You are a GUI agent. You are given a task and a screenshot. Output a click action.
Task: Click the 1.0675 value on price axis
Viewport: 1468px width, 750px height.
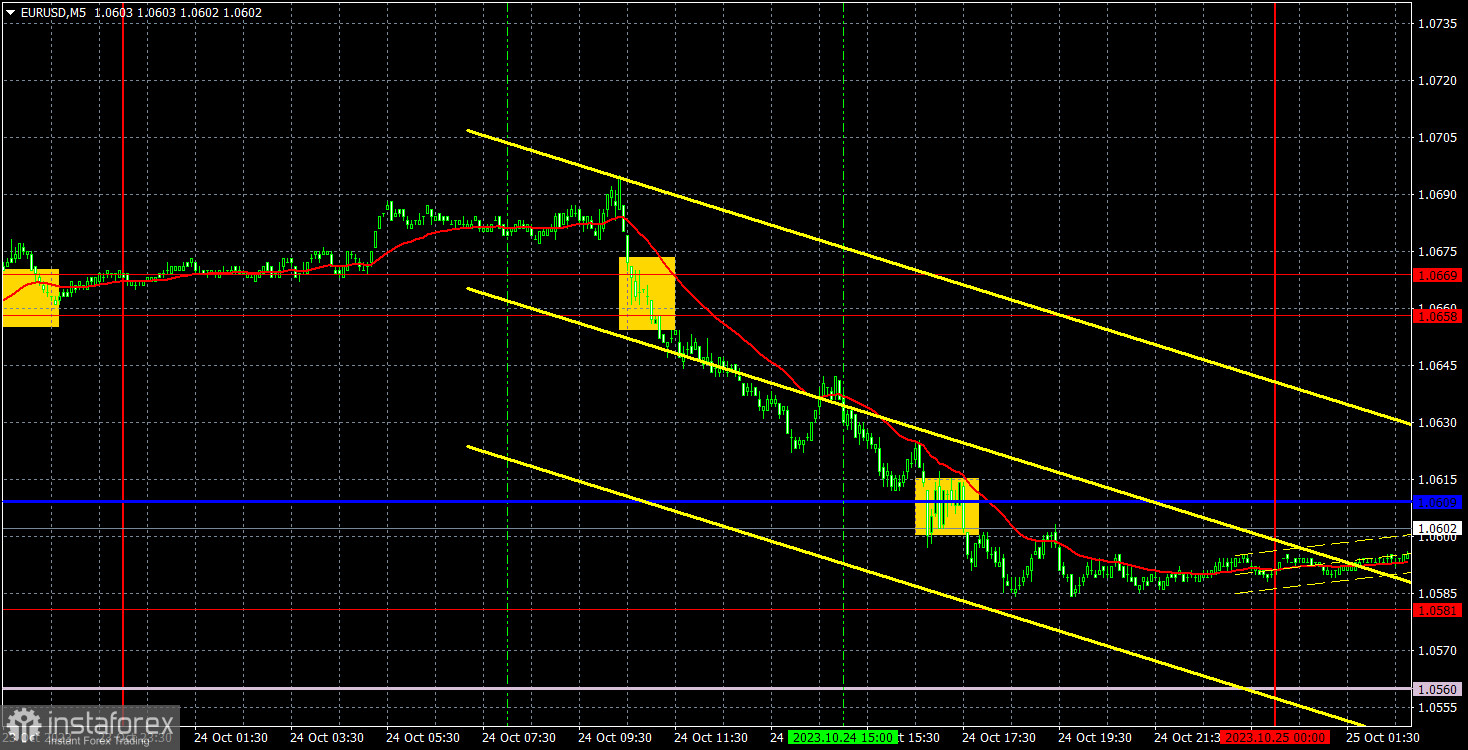pyautogui.click(x=1438, y=251)
